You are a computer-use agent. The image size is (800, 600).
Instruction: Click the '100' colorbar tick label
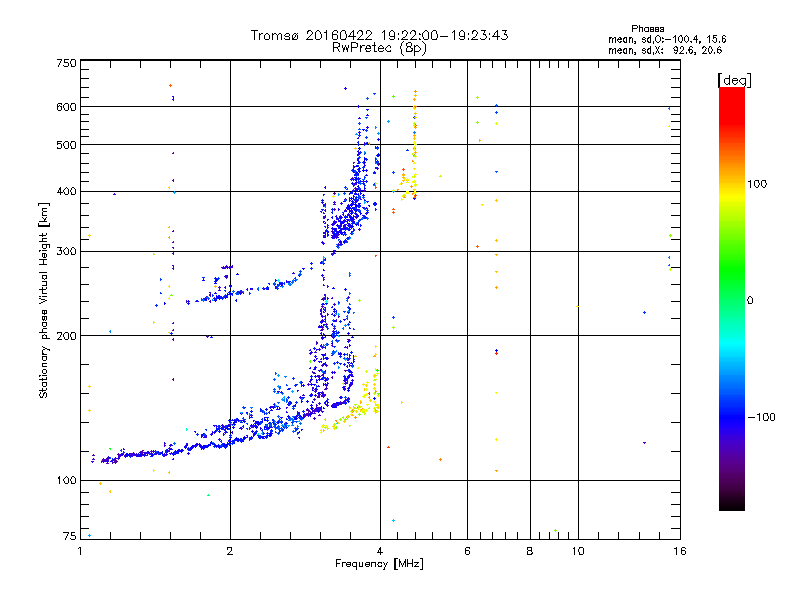point(757,184)
